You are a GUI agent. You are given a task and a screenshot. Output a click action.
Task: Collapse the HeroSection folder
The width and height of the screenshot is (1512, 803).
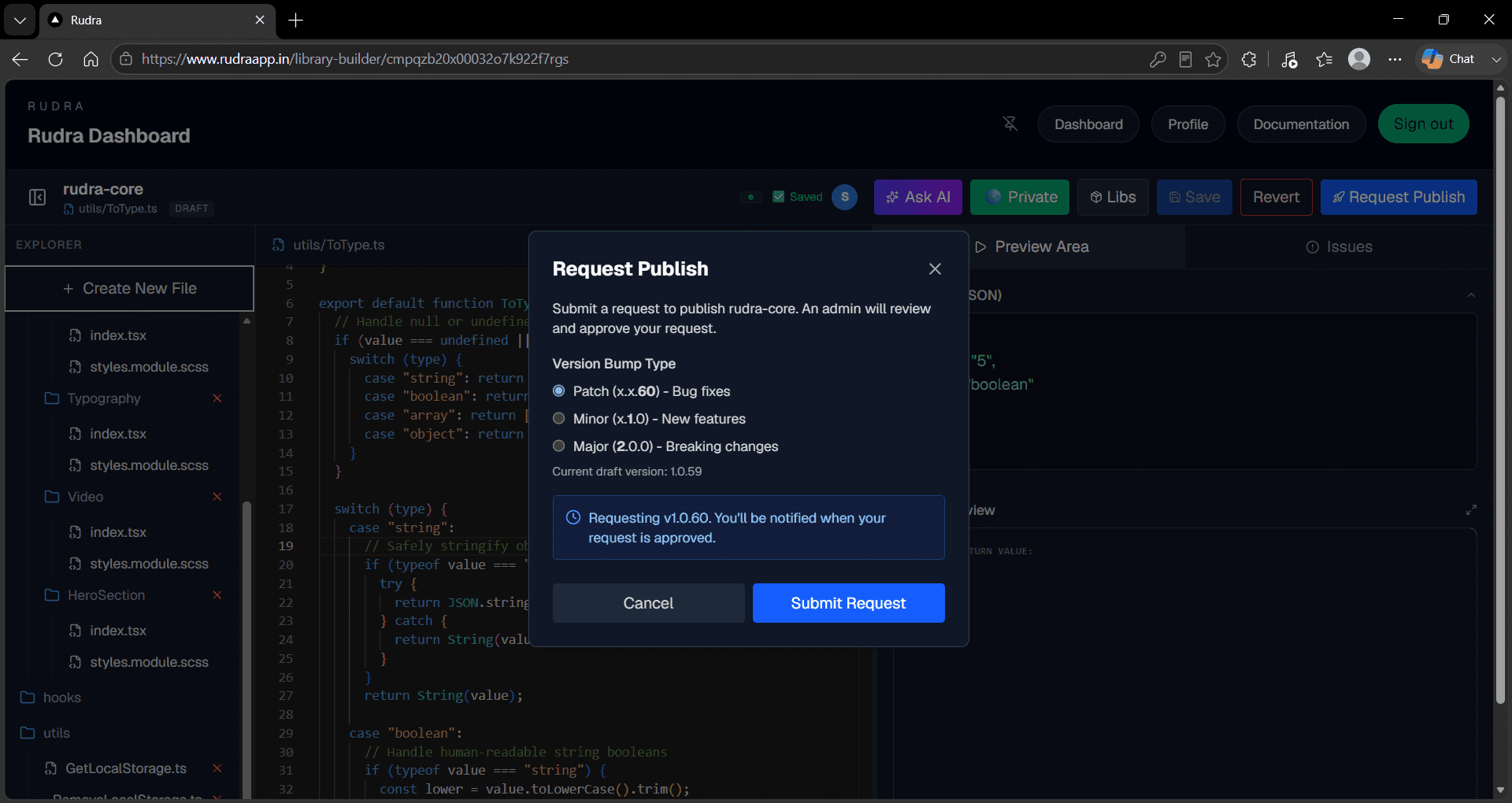[x=95, y=595]
